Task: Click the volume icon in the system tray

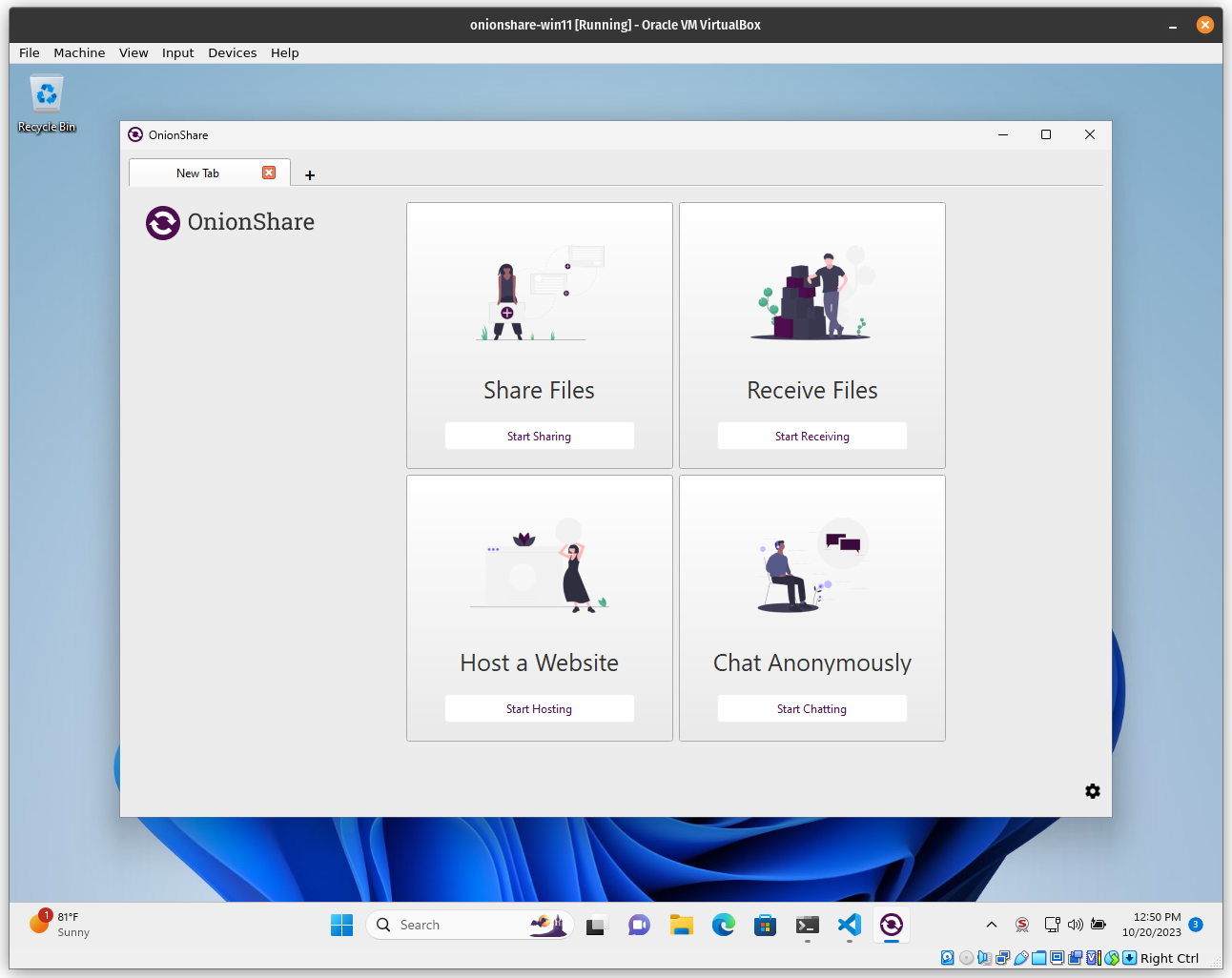Action: coord(1075,925)
